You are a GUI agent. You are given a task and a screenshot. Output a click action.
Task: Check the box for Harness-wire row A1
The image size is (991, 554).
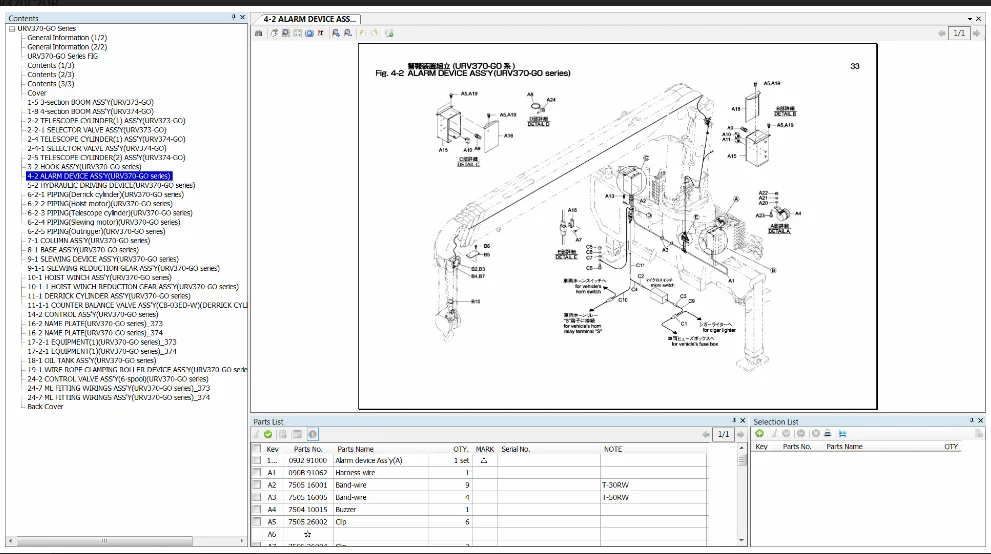click(257, 472)
